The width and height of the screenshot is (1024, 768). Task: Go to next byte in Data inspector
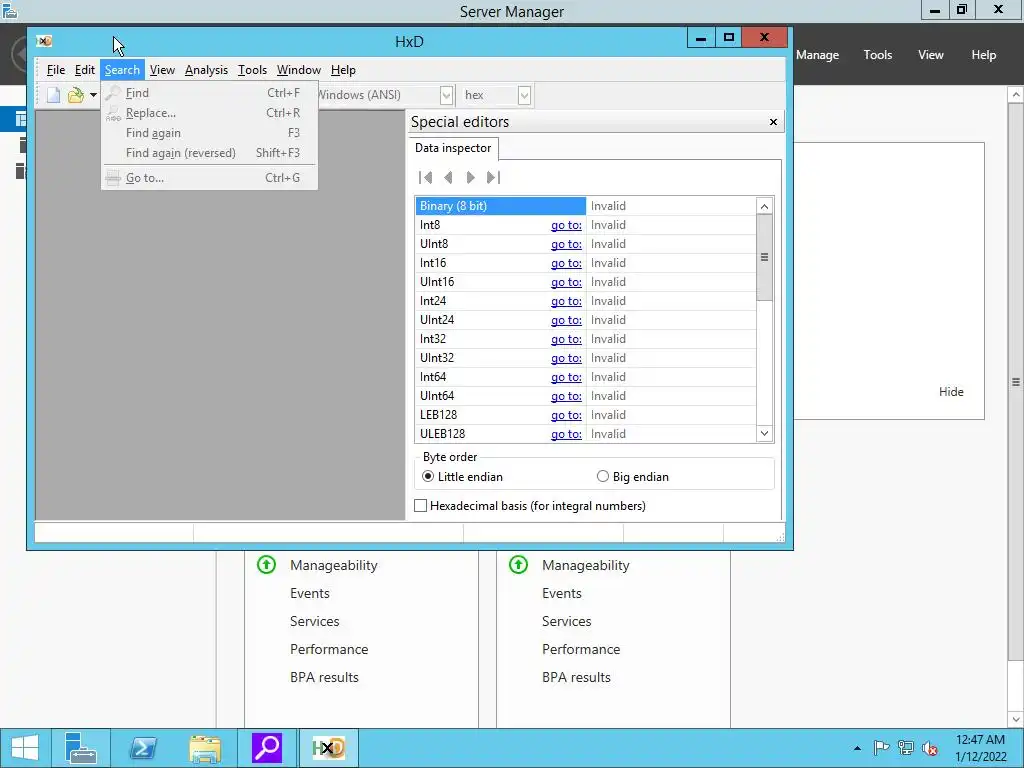[470, 178]
